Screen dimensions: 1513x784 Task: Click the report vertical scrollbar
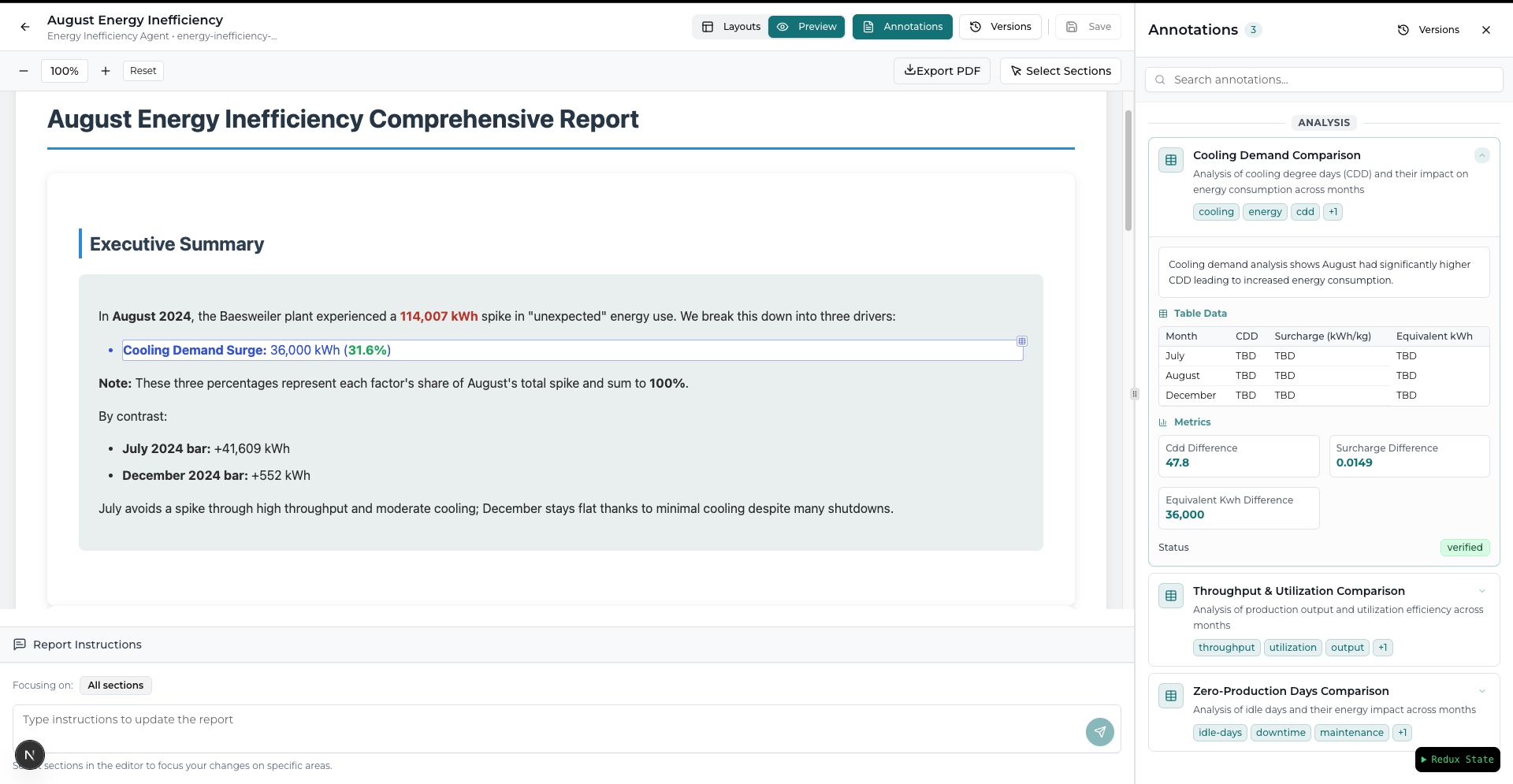(x=1128, y=170)
